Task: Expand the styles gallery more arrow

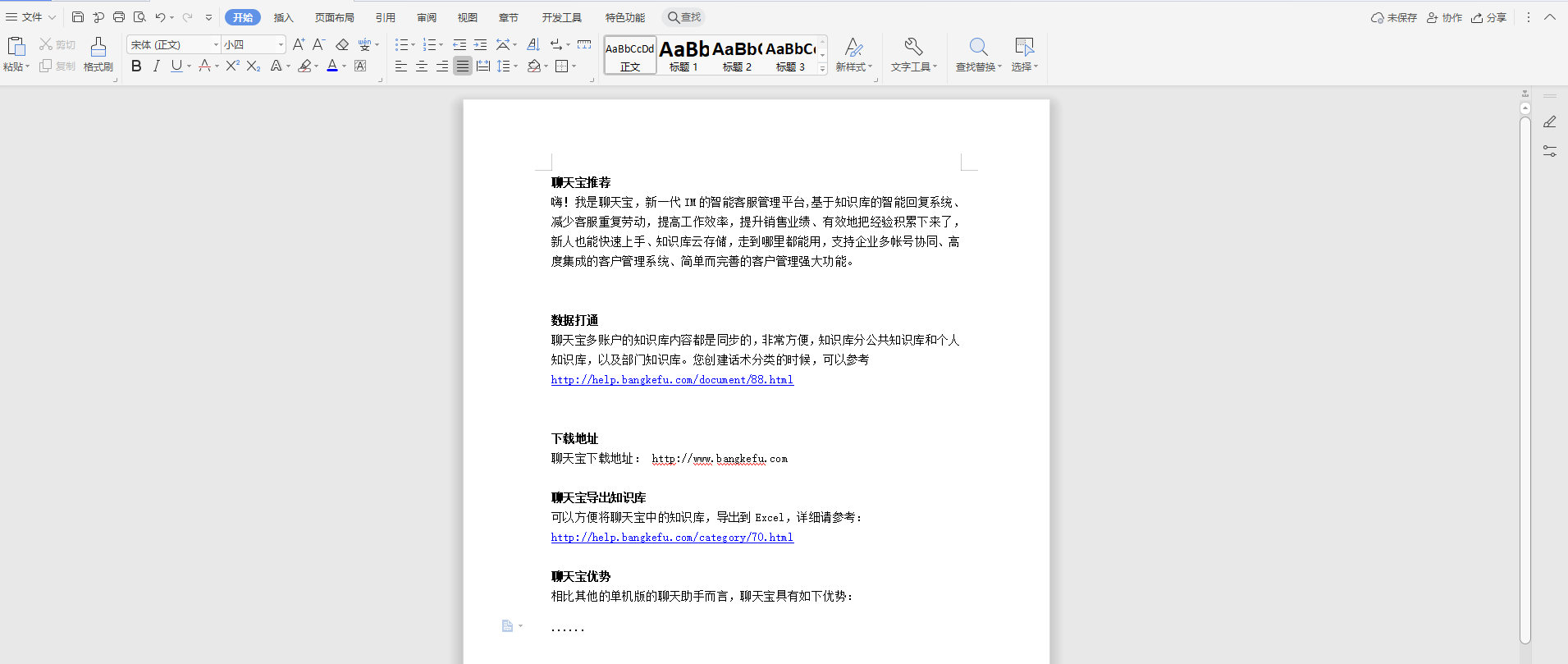Action: [x=822, y=69]
